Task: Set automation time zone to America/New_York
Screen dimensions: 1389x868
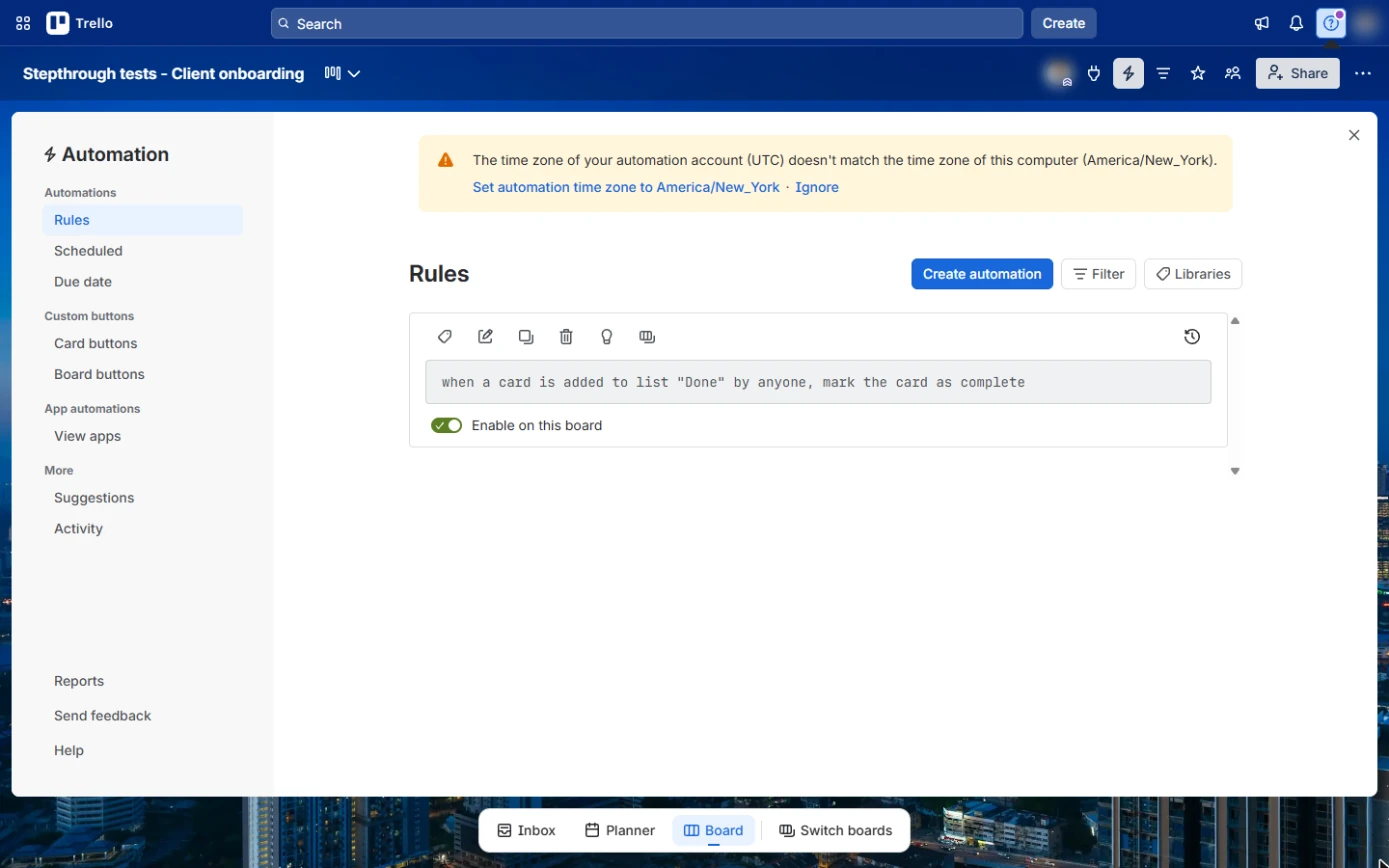Action: [x=626, y=187]
